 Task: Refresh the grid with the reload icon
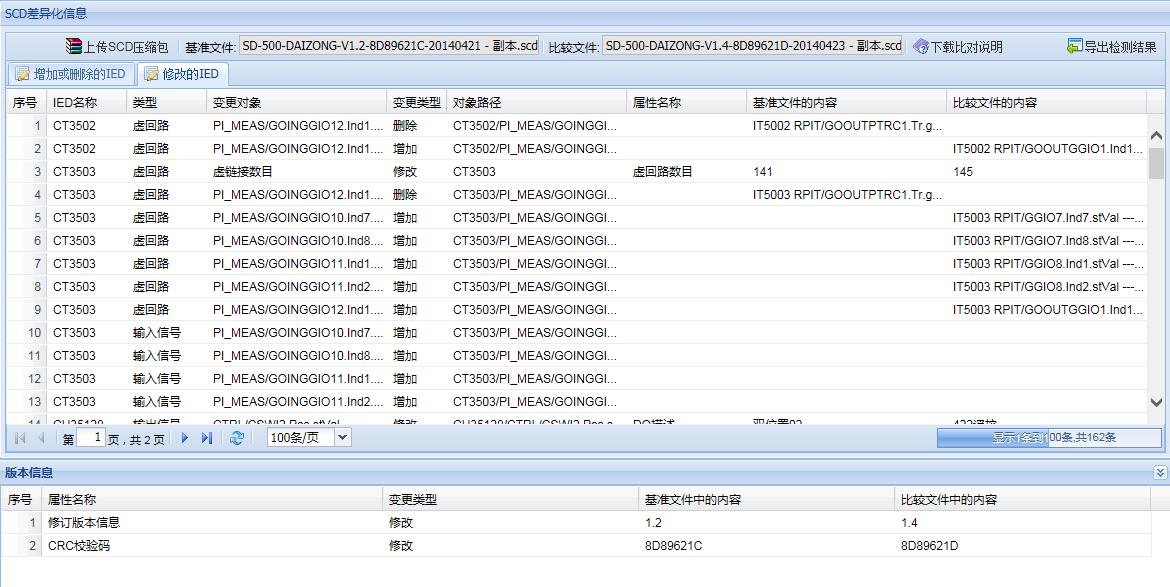point(237,438)
